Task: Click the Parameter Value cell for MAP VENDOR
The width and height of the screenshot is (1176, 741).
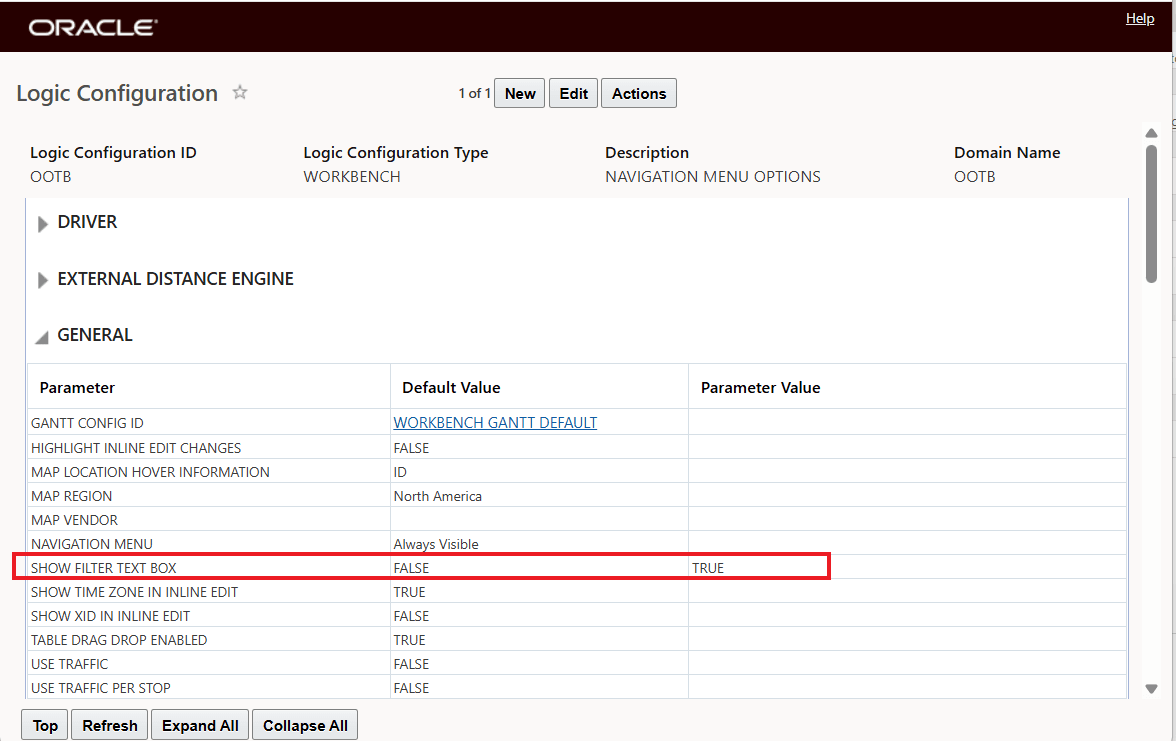Action: [x=900, y=519]
